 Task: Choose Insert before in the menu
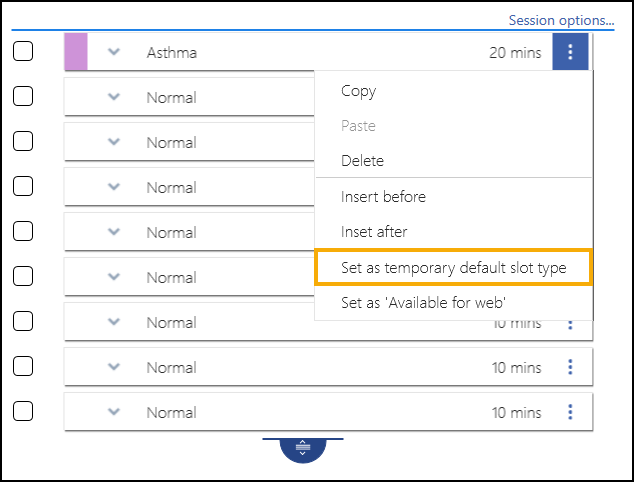383,197
